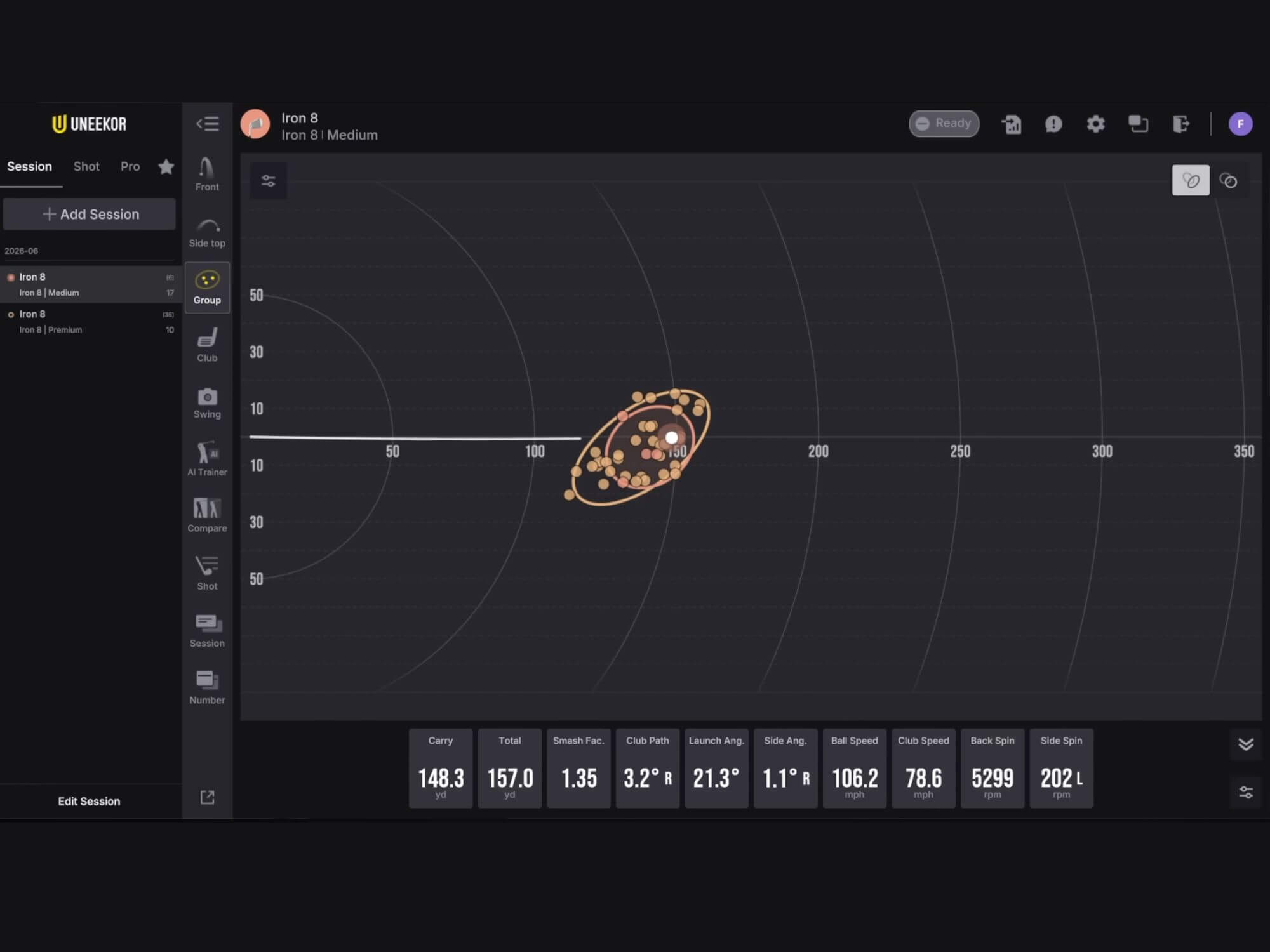Screen dimensions: 1270x952
Task: Click the Side Spin 202 L tile
Action: 1062,768
